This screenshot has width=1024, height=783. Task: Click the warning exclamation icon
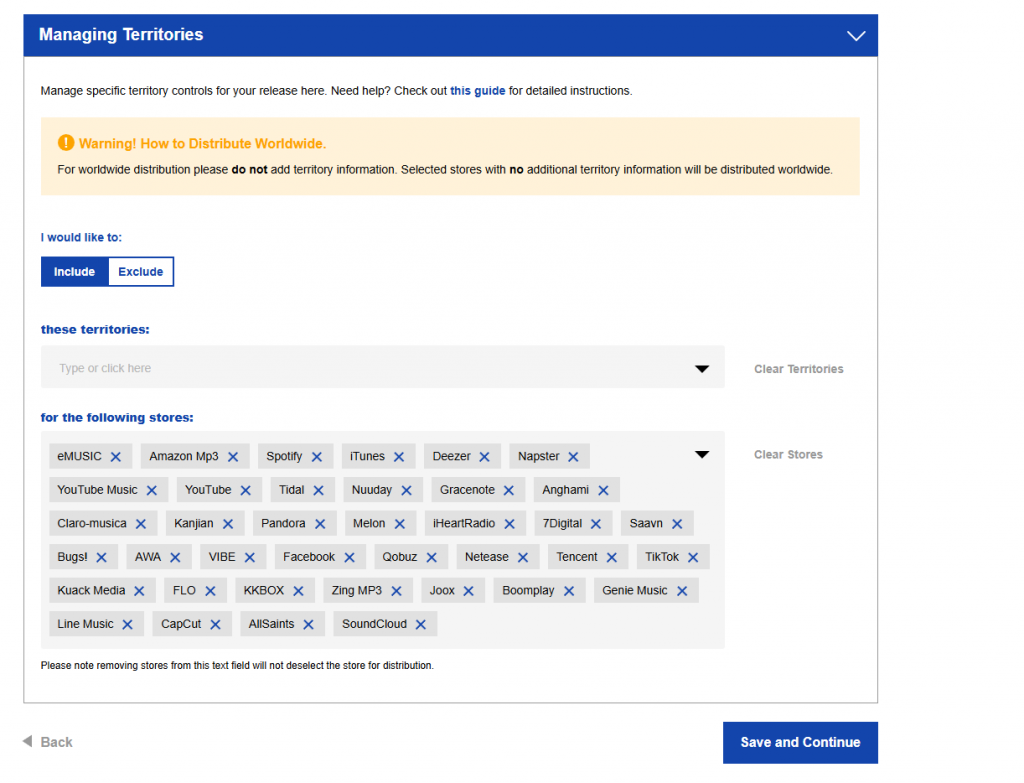66,143
